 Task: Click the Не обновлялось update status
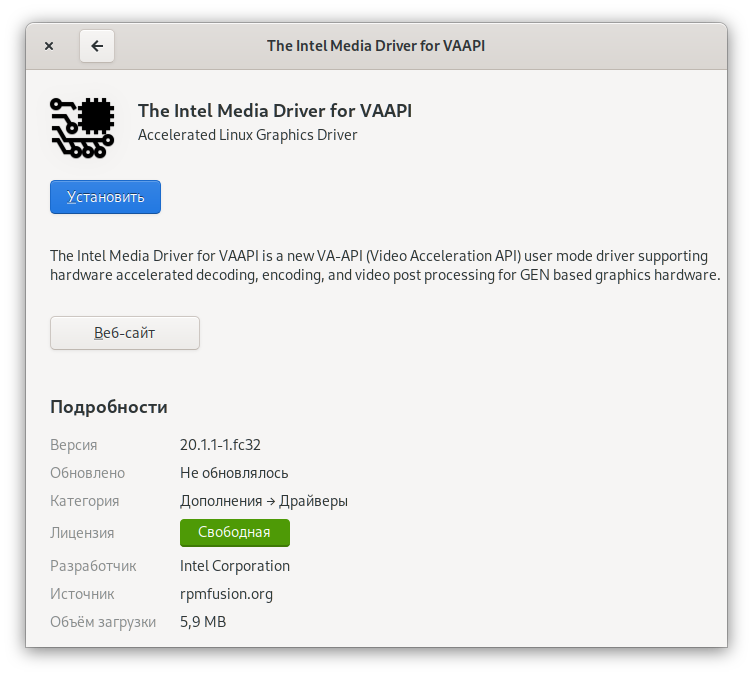[x=234, y=473]
